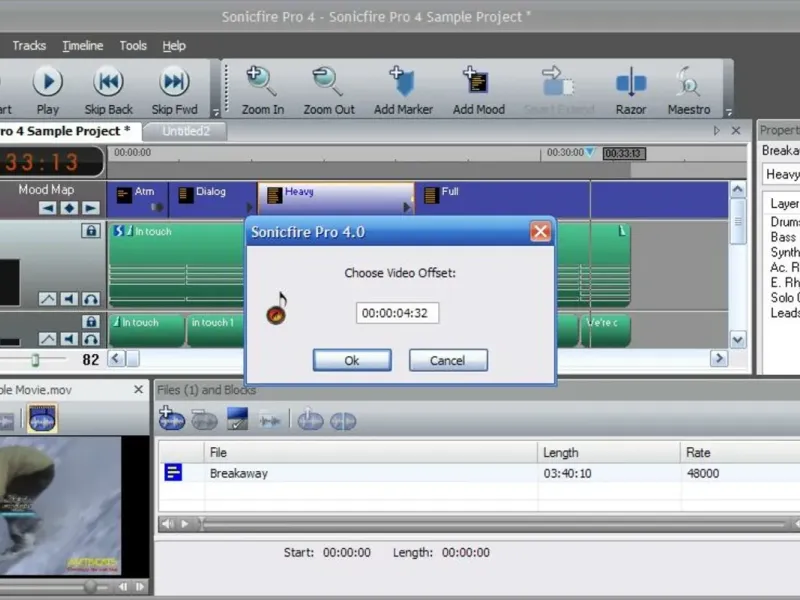
Task: Open the Timeline menu
Action: click(x=82, y=46)
